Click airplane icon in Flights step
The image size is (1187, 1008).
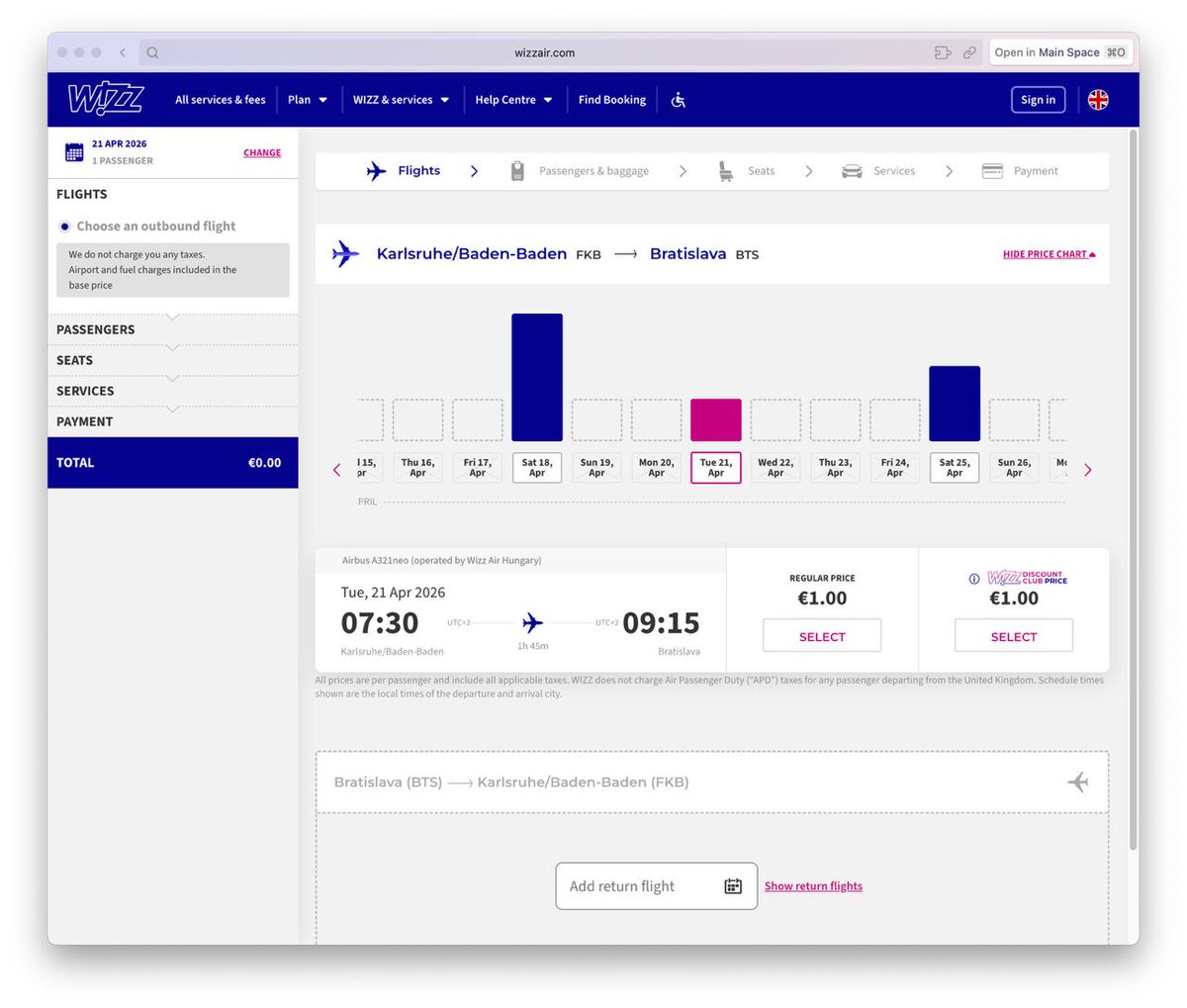pos(376,171)
